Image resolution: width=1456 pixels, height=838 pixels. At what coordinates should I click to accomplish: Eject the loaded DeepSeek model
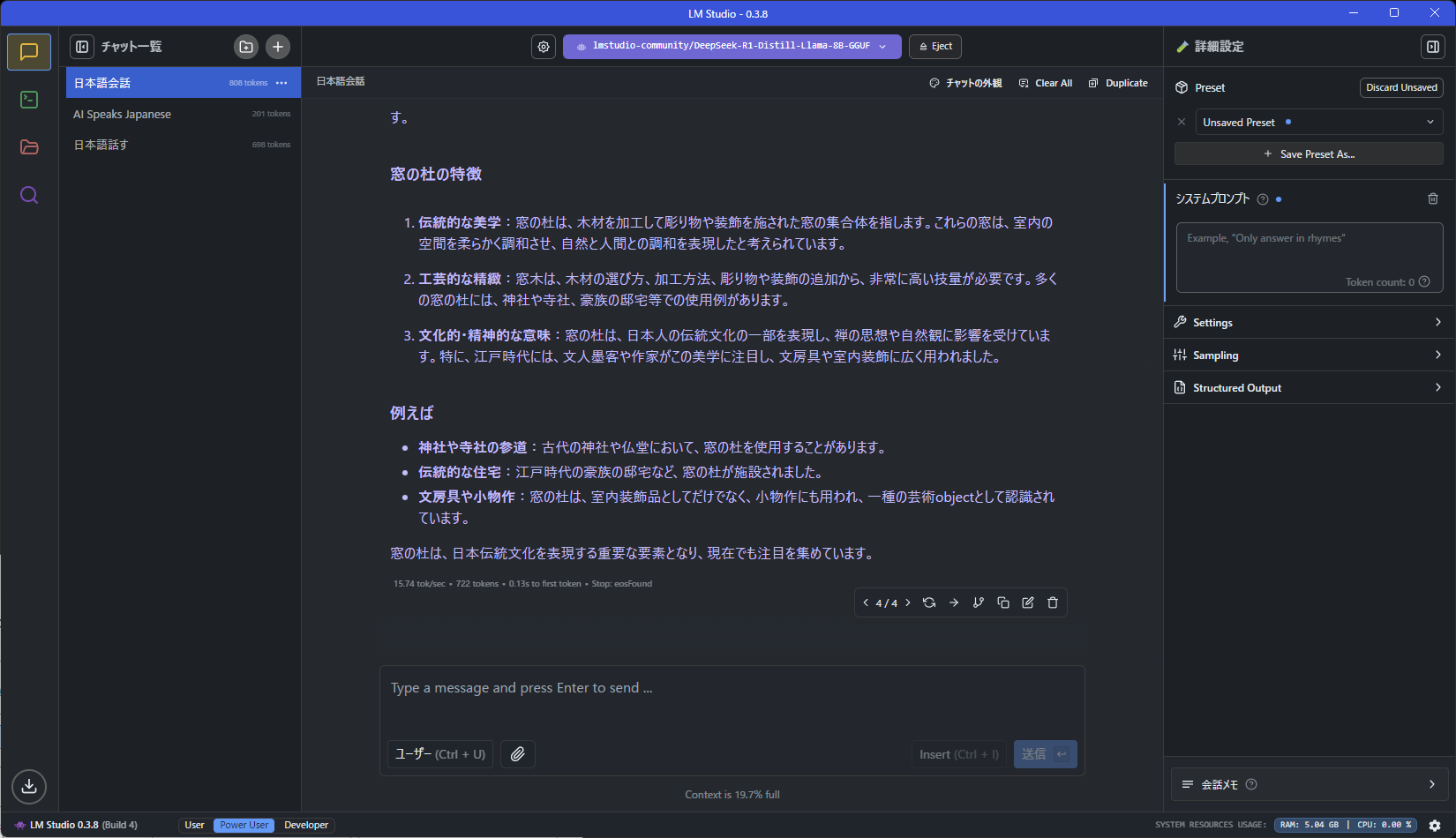[934, 46]
